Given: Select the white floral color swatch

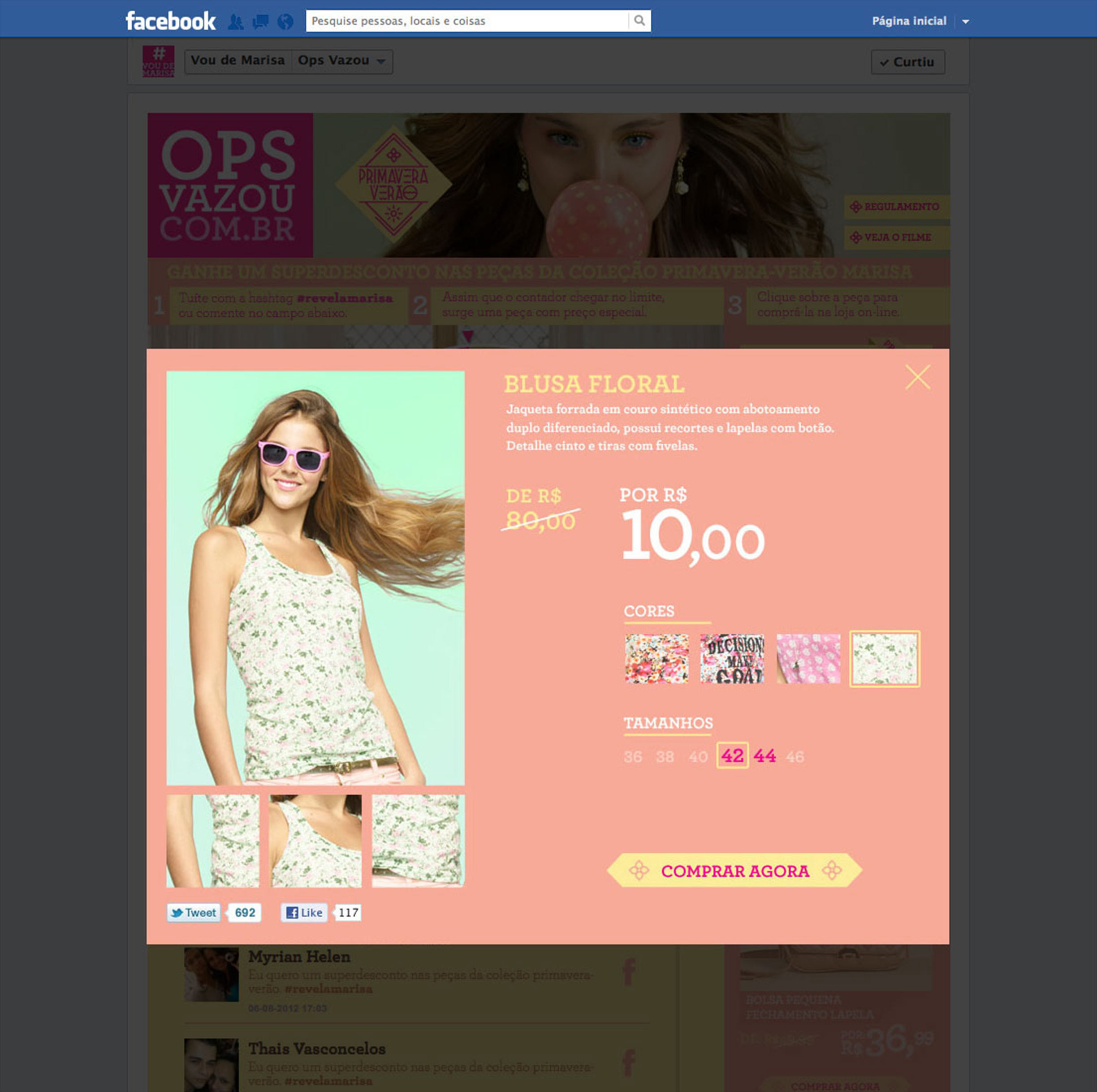Looking at the screenshot, I should click(x=885, y=659).
